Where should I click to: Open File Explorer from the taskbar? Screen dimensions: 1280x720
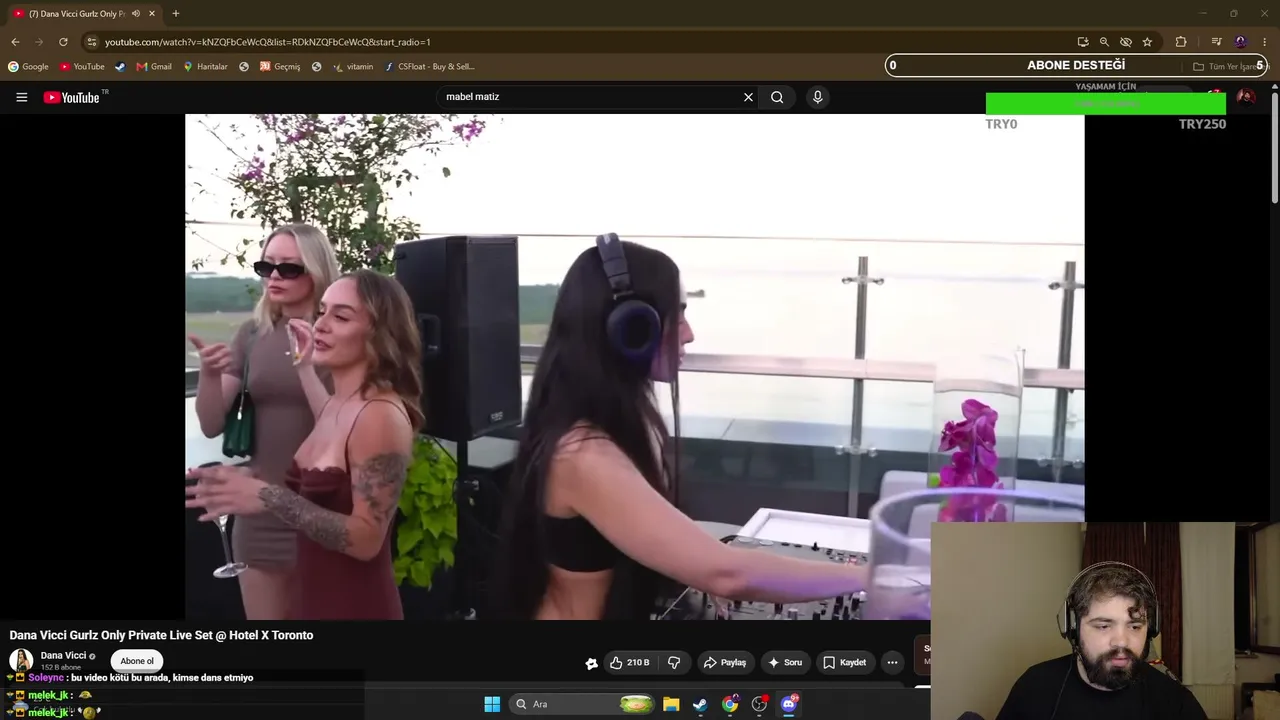coord(671,704)
